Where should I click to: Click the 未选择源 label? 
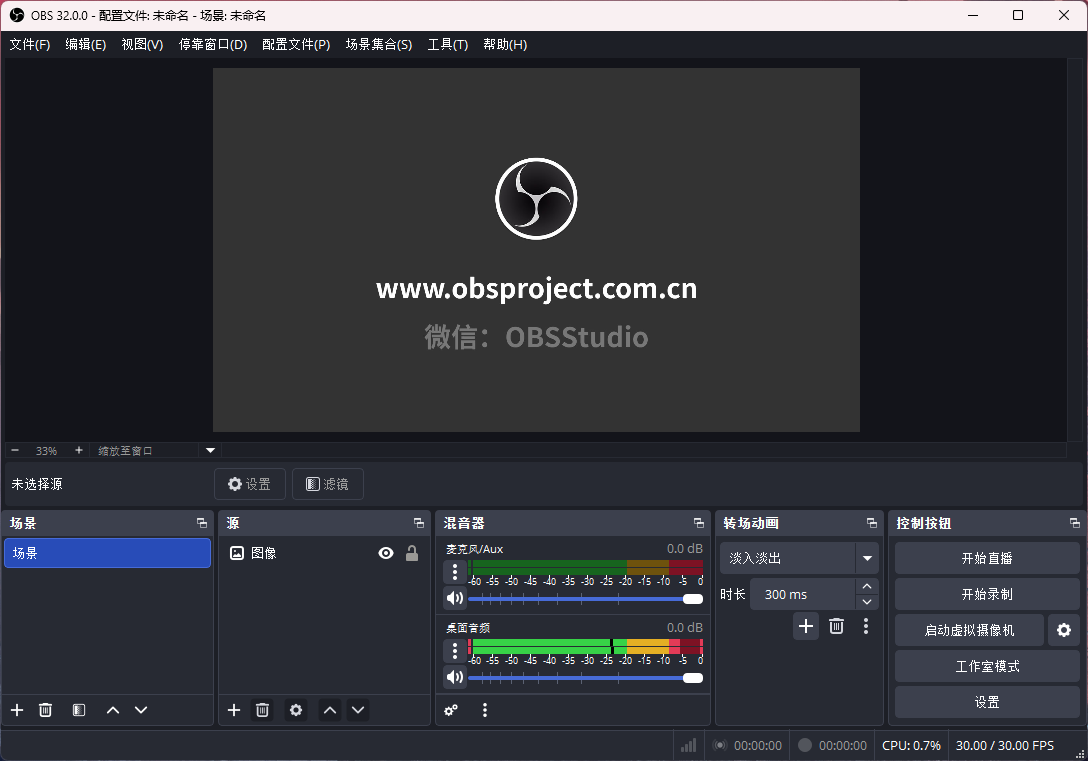tap(37, 484)
